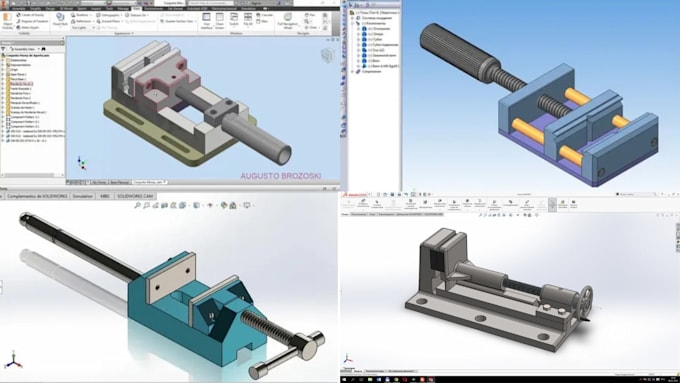Click Clean Screen in Inventor ribbon
Screen dimensions: 680x383
click(220, 20)
